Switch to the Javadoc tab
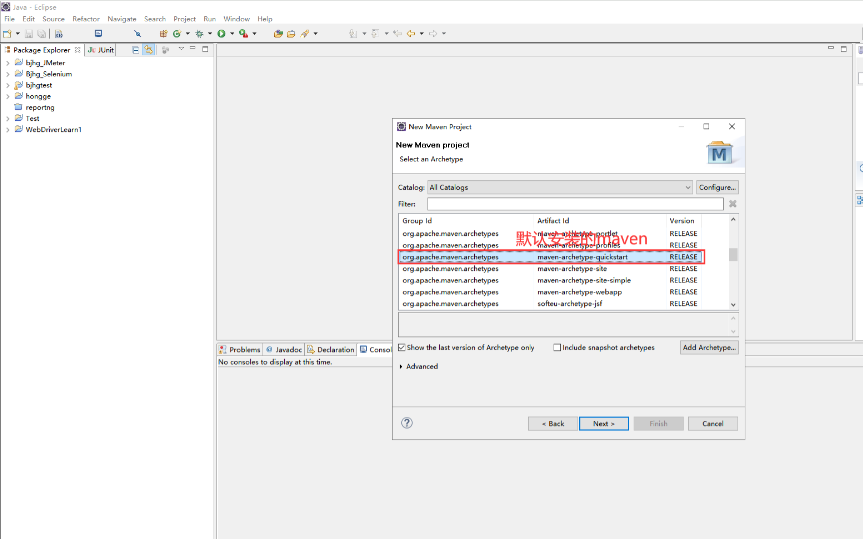 pos(284,350)
